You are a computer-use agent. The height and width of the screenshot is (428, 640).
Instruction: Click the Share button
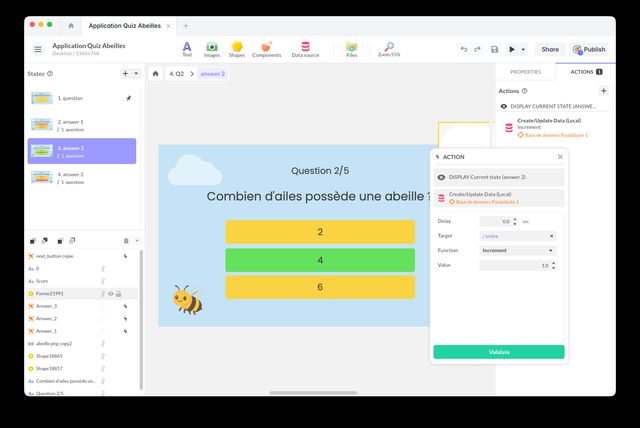550,49
